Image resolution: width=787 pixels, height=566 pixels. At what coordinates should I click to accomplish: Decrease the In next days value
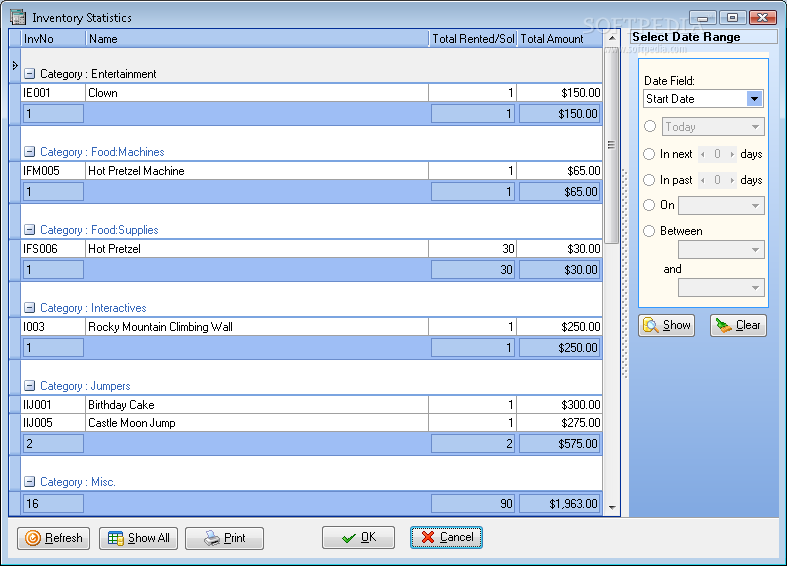(x=703, y=154)
